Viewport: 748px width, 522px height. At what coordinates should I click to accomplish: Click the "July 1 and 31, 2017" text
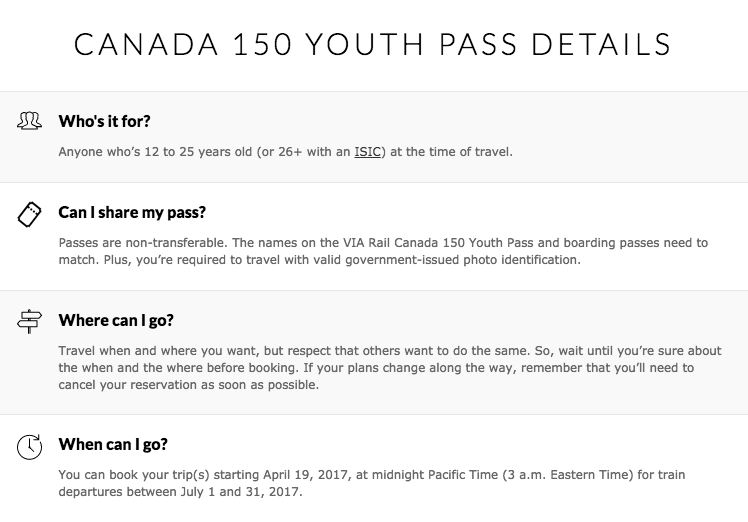point(241,492)
